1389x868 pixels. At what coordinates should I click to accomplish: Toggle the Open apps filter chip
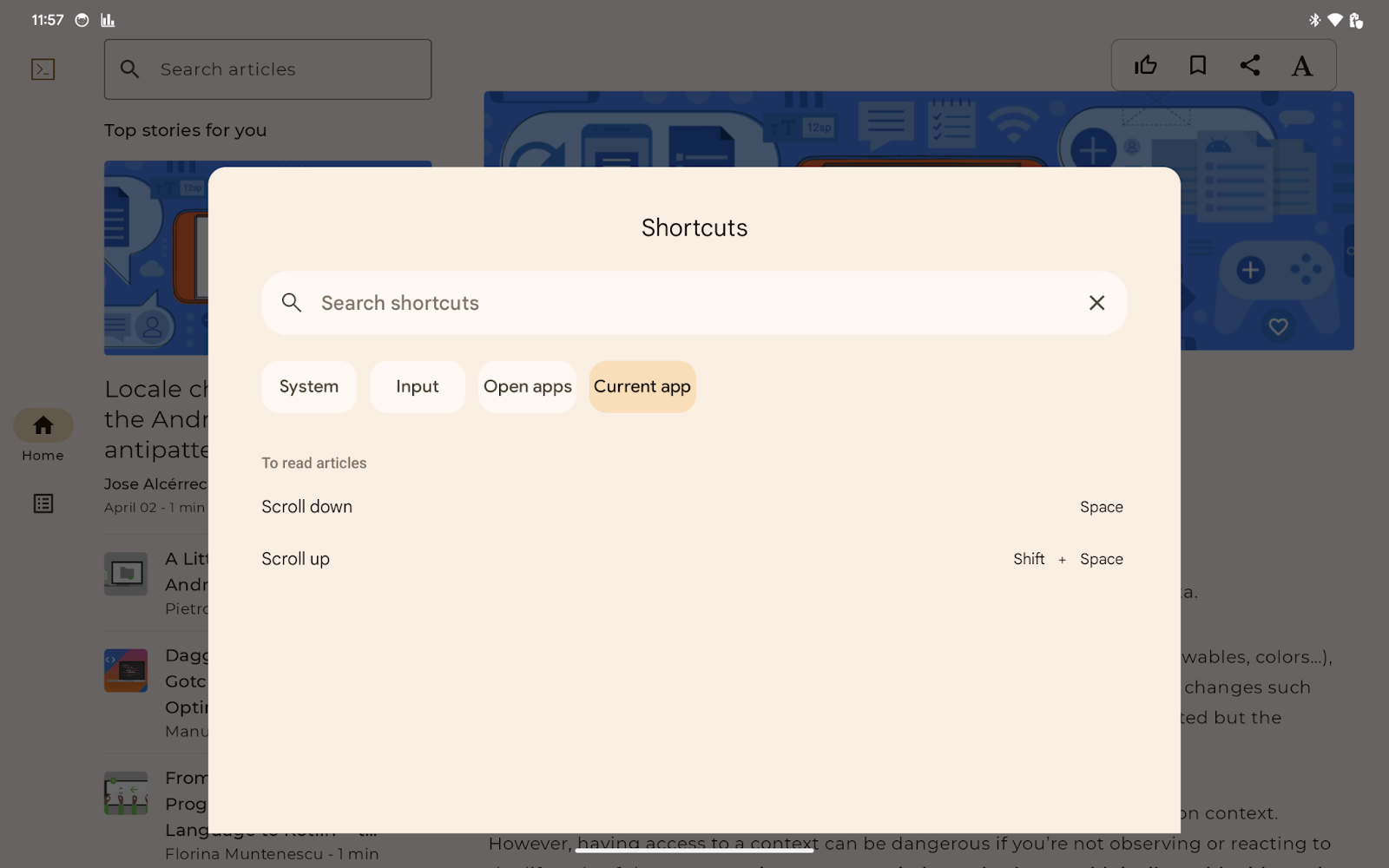tap(527, 386)
